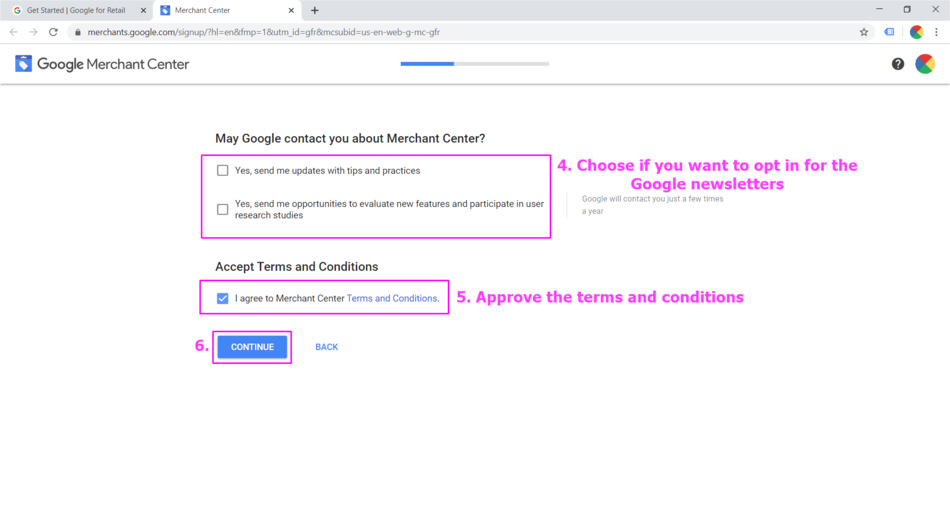Bookmark this page with the star icon
Screen dimensions: 950x507
pyautogui.click(x=864, y=32)
